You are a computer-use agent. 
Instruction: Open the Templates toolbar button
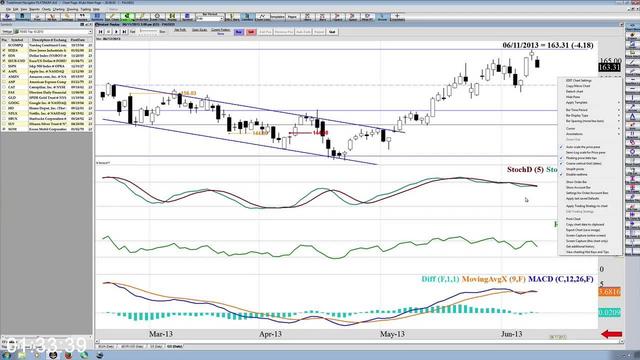278,17
